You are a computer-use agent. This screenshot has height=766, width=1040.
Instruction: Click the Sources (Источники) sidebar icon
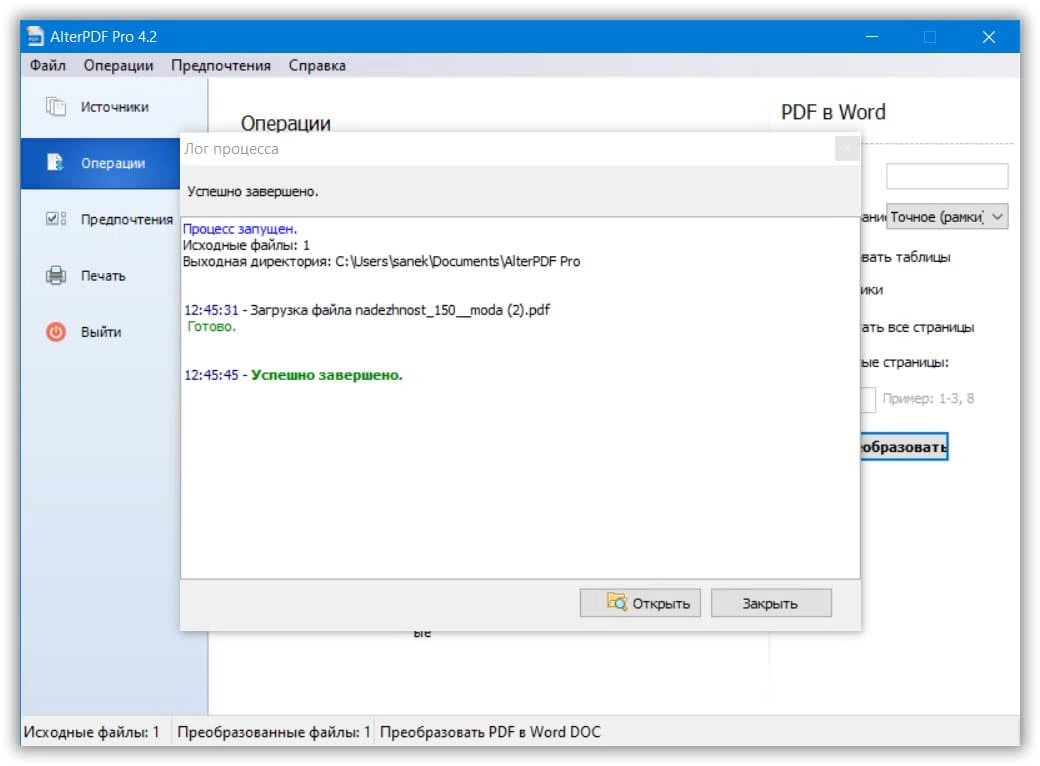pyautogui.click(x=56, y=107)
